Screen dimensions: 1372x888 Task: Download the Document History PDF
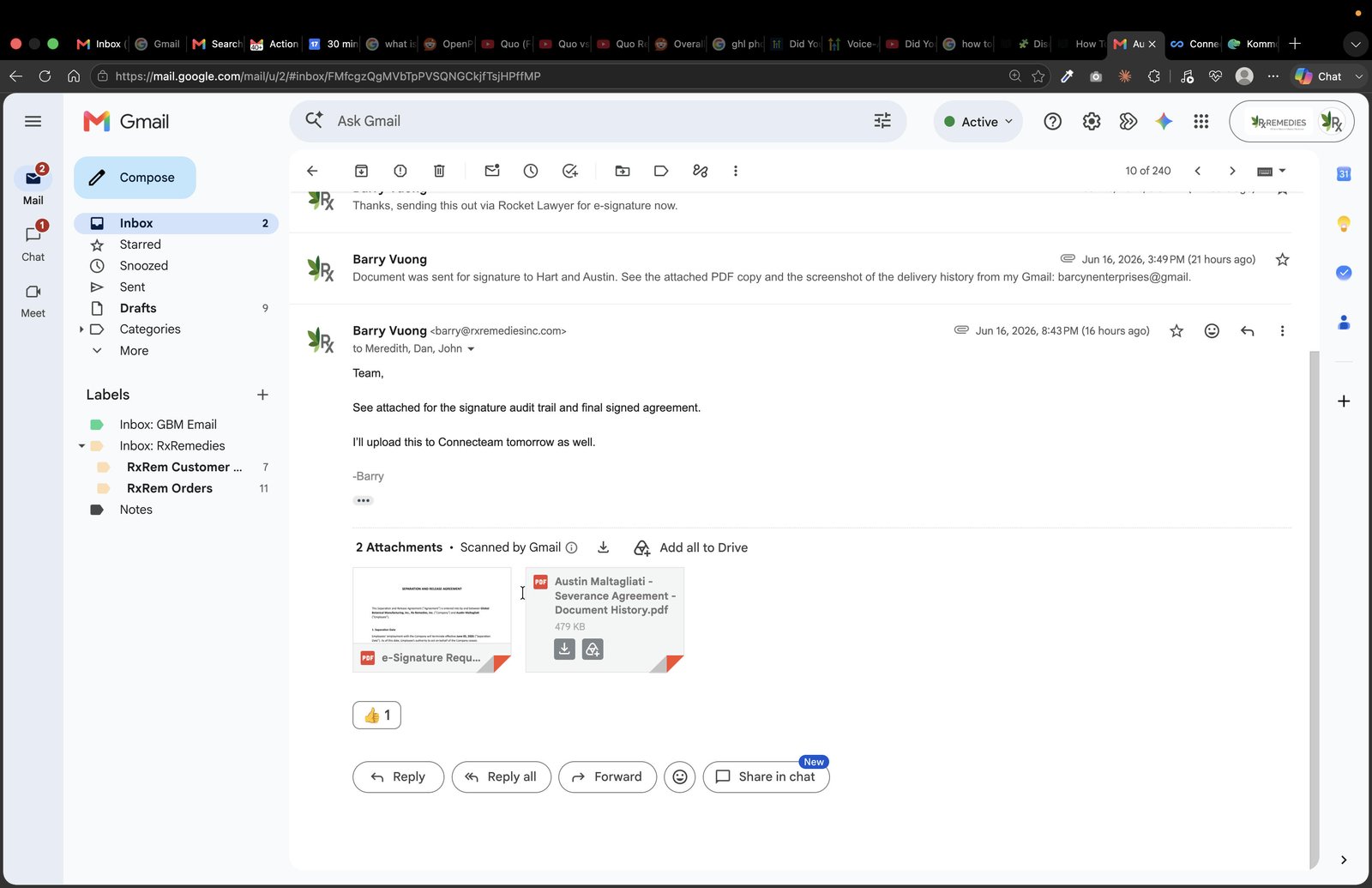pos(564,649)
